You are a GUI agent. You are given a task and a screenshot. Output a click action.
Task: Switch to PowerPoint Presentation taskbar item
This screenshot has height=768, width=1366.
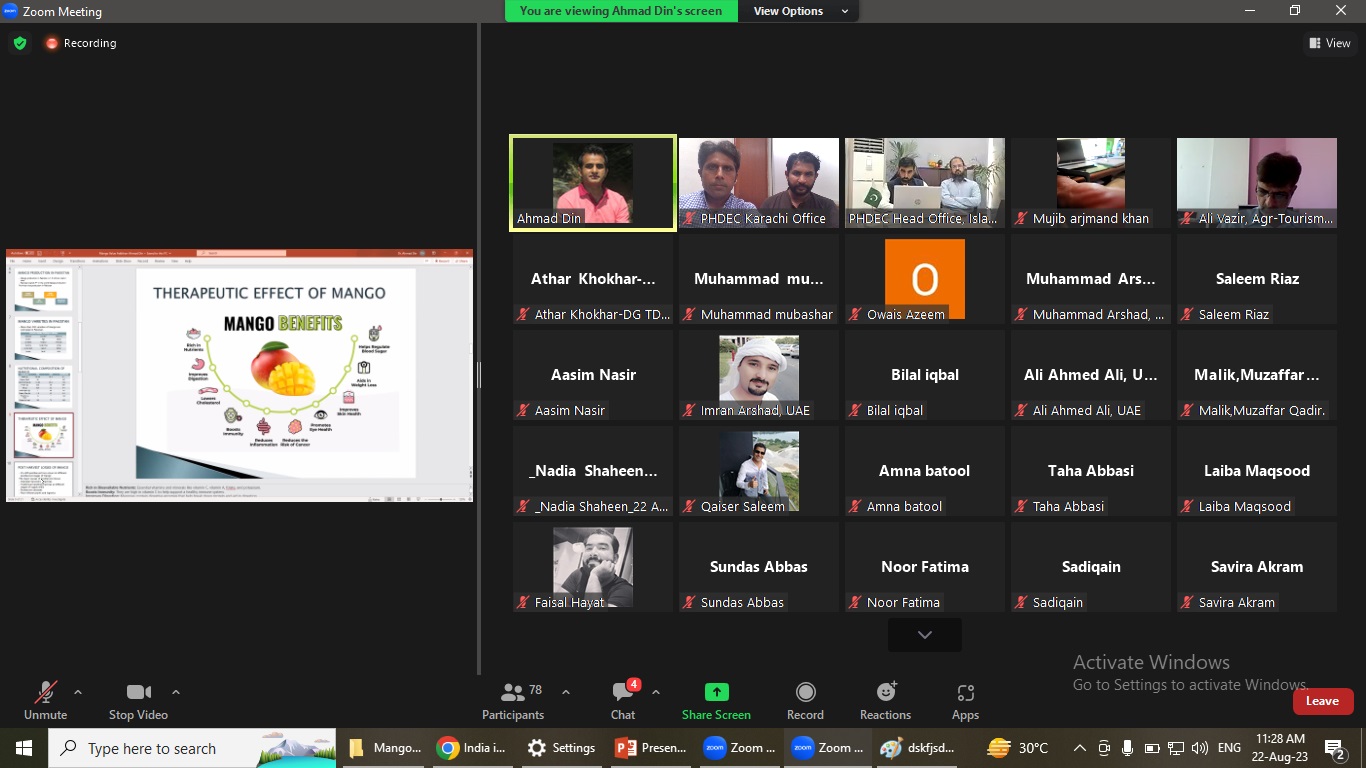coord(651,748)
